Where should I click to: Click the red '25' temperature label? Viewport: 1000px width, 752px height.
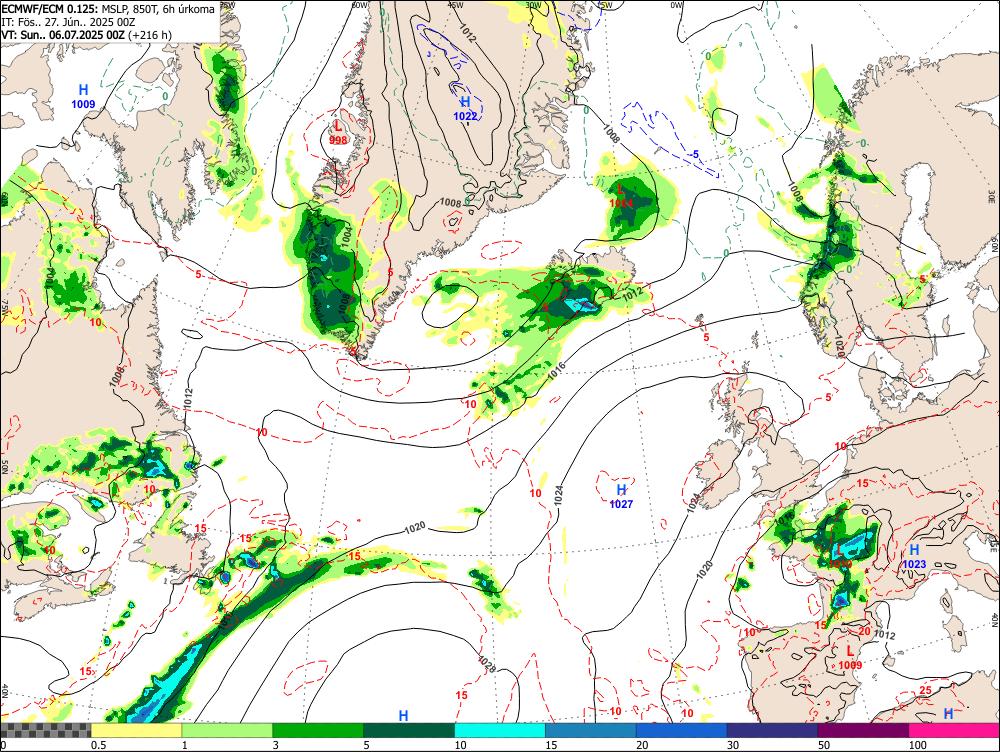pyautogui.click(x=925, y=690)
